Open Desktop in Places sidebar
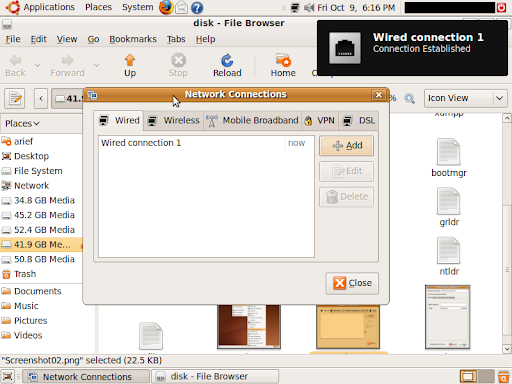Viewport: 512px width, 384px height. tap(41, 156)
